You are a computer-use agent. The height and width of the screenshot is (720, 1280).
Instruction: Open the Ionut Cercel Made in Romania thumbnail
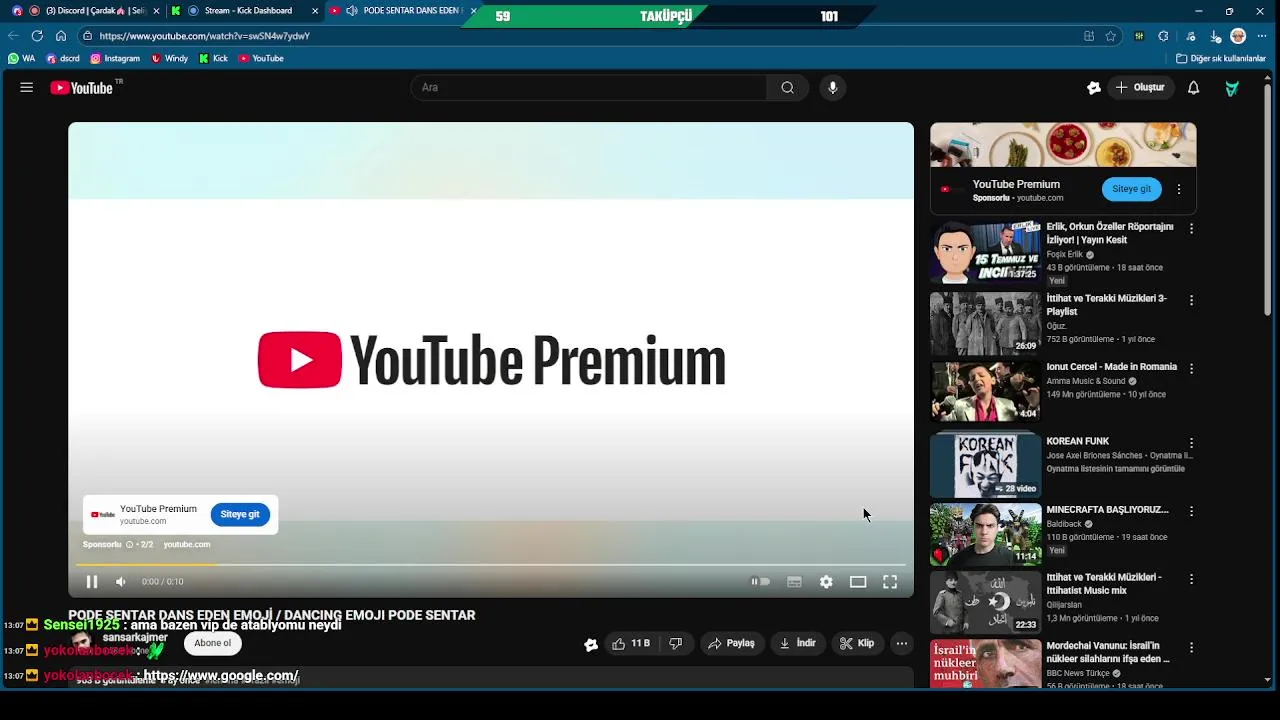(986, 392)
